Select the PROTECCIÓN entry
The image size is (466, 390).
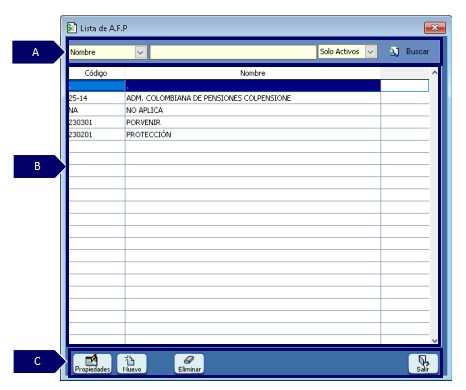coord(149,134)
